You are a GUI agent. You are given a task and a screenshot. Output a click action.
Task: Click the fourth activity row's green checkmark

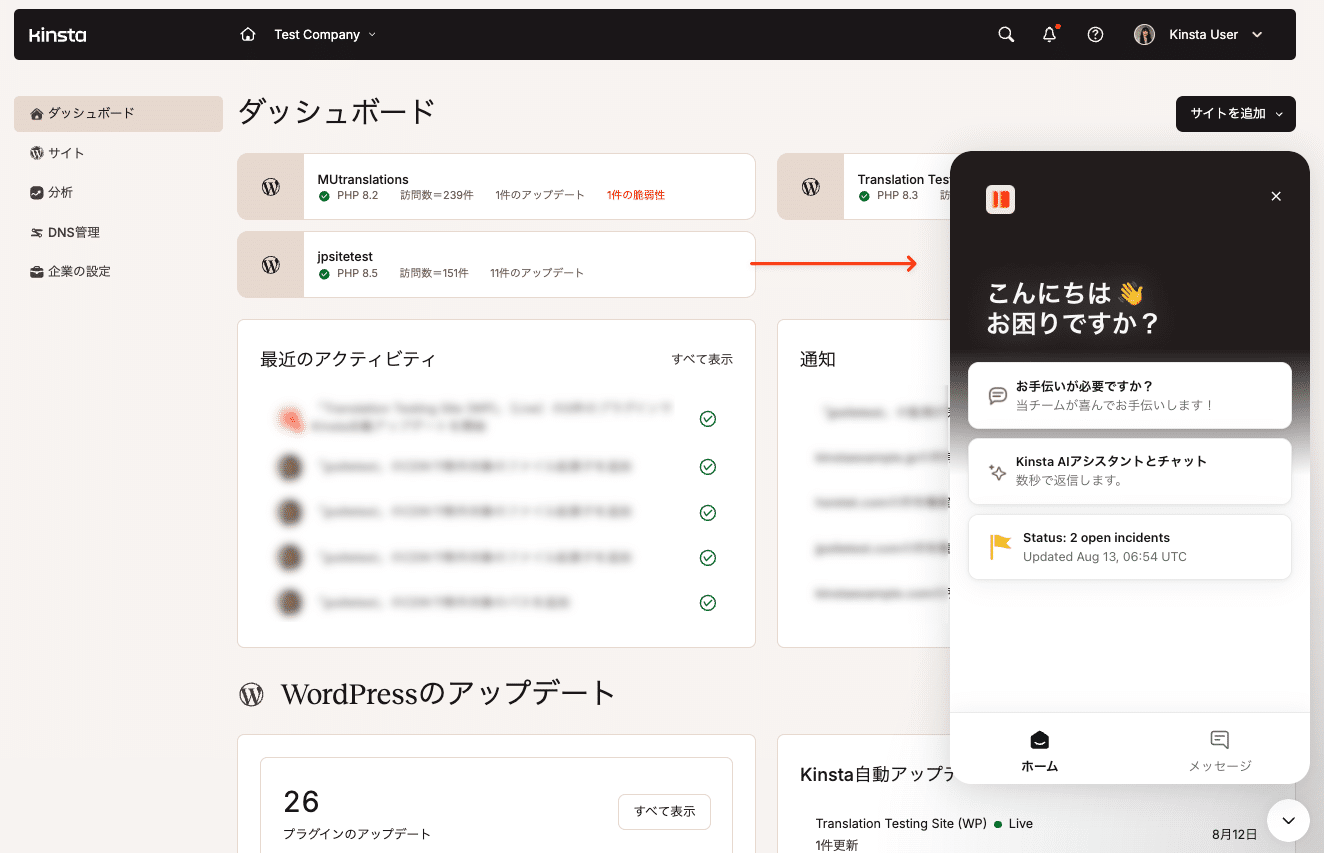[708, 558]
